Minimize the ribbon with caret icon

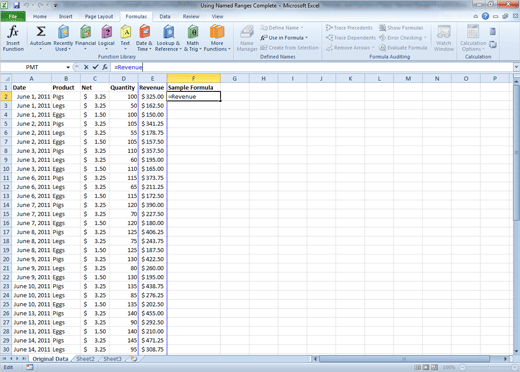click(476, 16)
